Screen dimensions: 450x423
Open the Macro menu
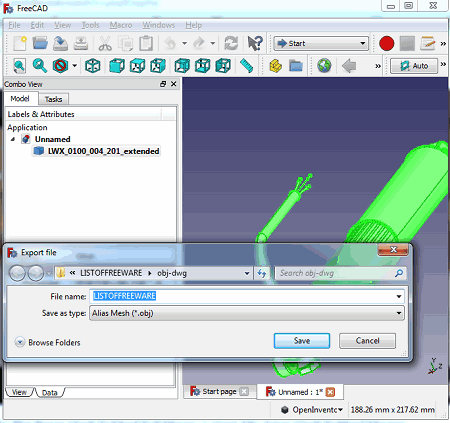tap(121, 25)
